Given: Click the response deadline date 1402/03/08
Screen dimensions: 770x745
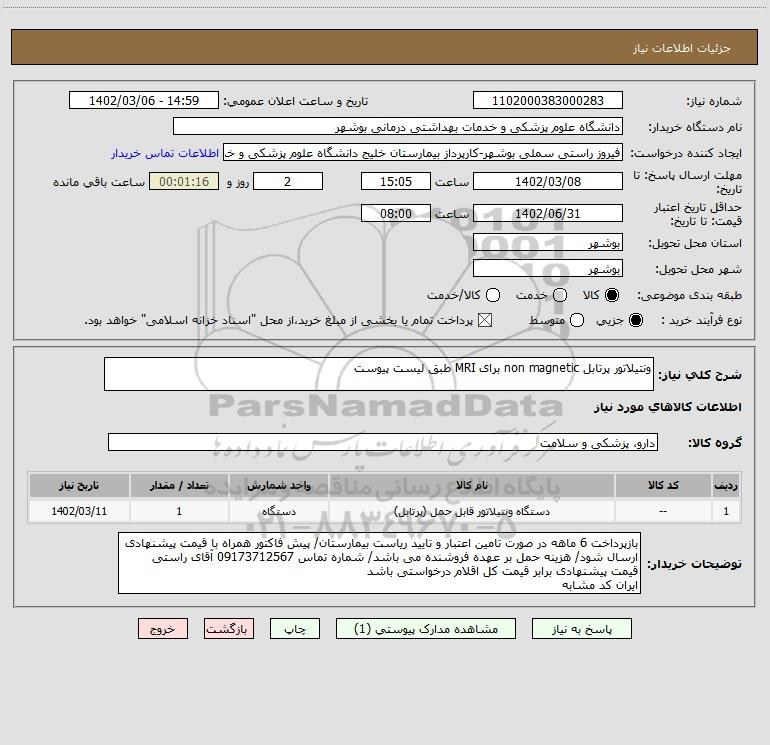Looking at the screenshot, I should [x=548, y=181].
